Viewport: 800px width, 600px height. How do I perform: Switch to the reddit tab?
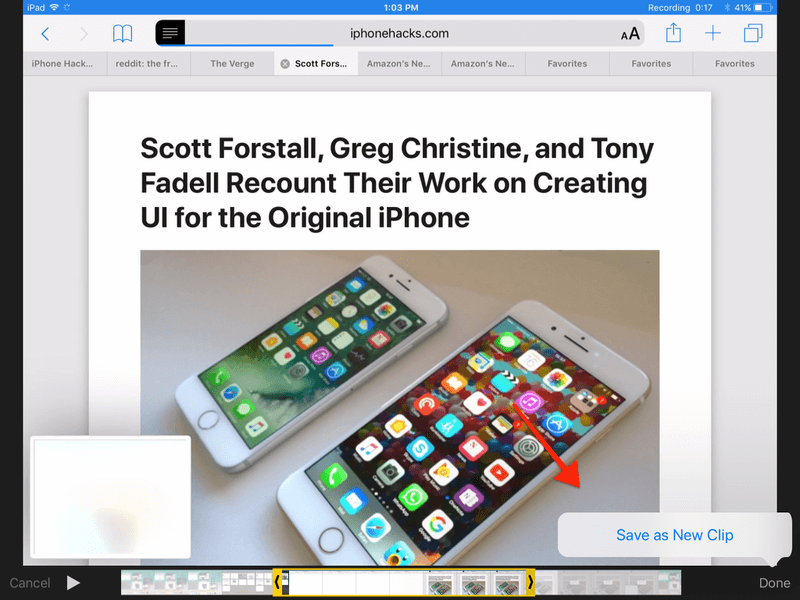[148, 64]
